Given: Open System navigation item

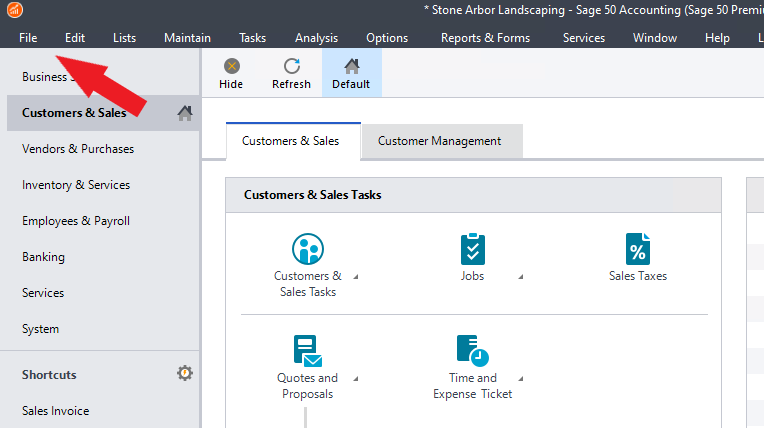Looking at the screenshot, I should point(40,329).
